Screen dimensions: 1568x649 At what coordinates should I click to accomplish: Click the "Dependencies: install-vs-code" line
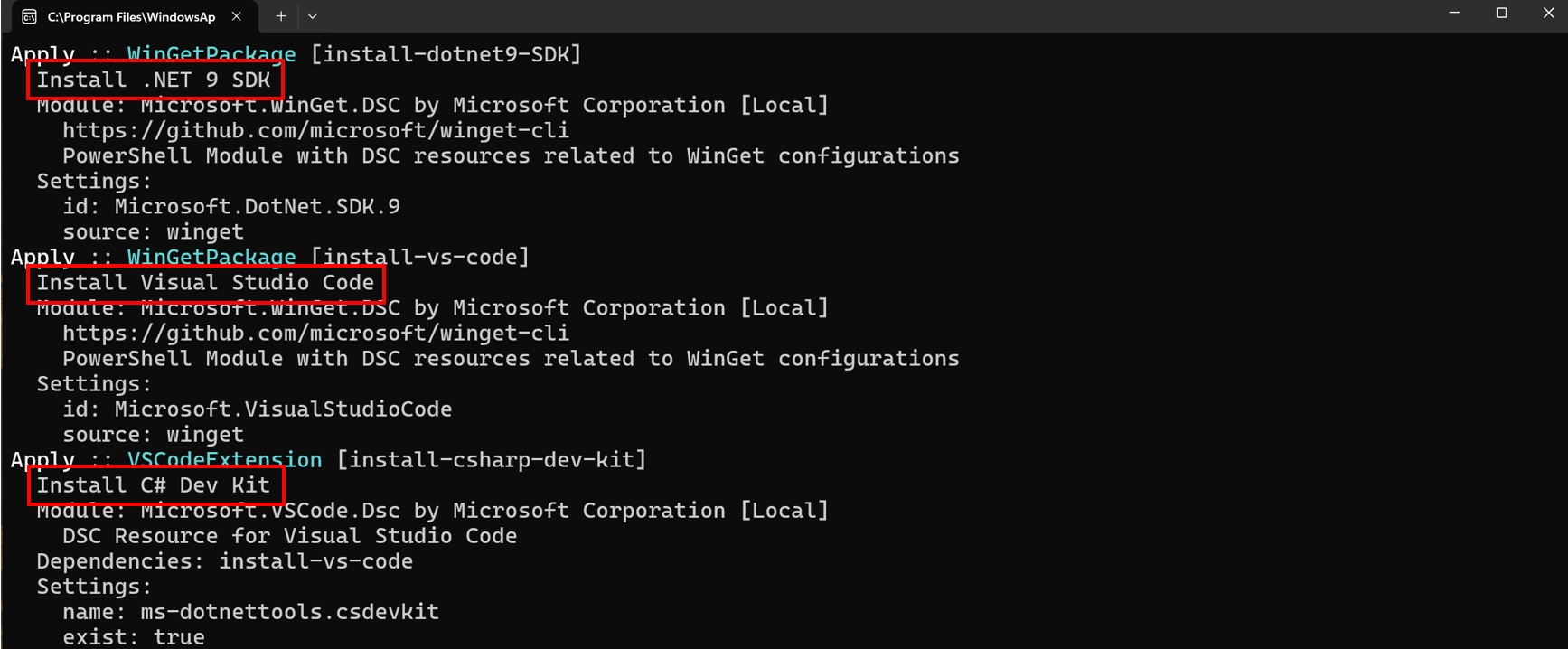tap(224, 561)
